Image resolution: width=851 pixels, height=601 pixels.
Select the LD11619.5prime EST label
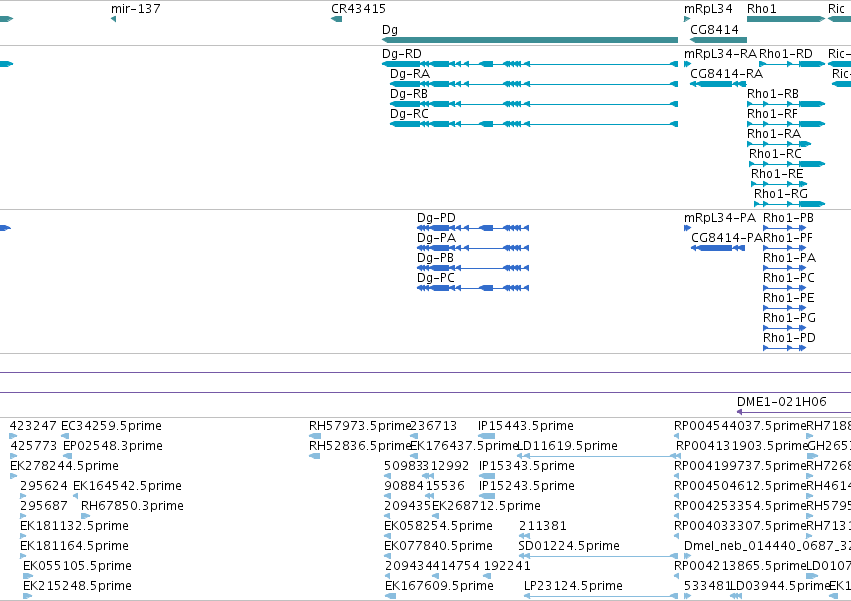(567, 446)
